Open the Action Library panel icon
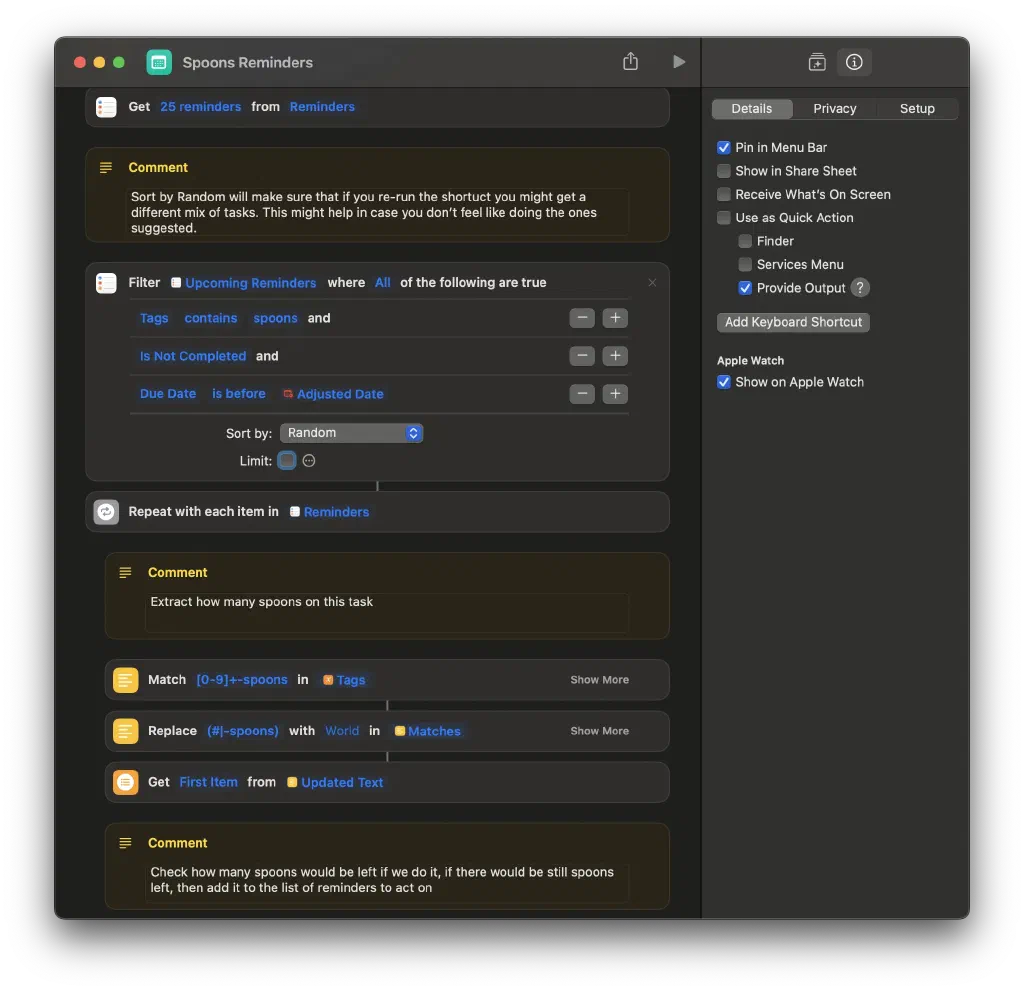The width and height of the screenshot is (1024, 991). point(817,62)
